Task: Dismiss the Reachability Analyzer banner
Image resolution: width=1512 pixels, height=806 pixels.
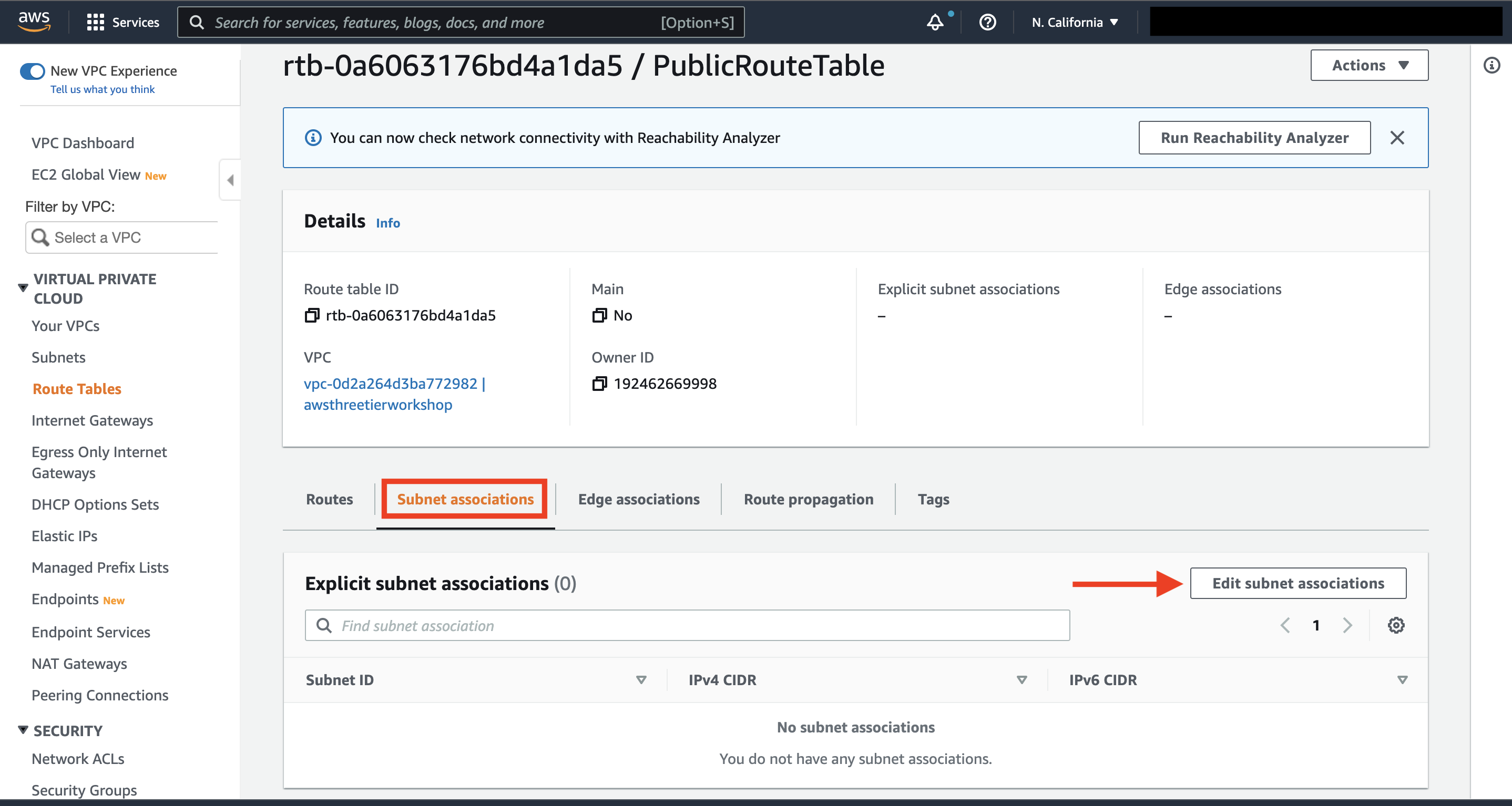Action: coord(1397,138)
